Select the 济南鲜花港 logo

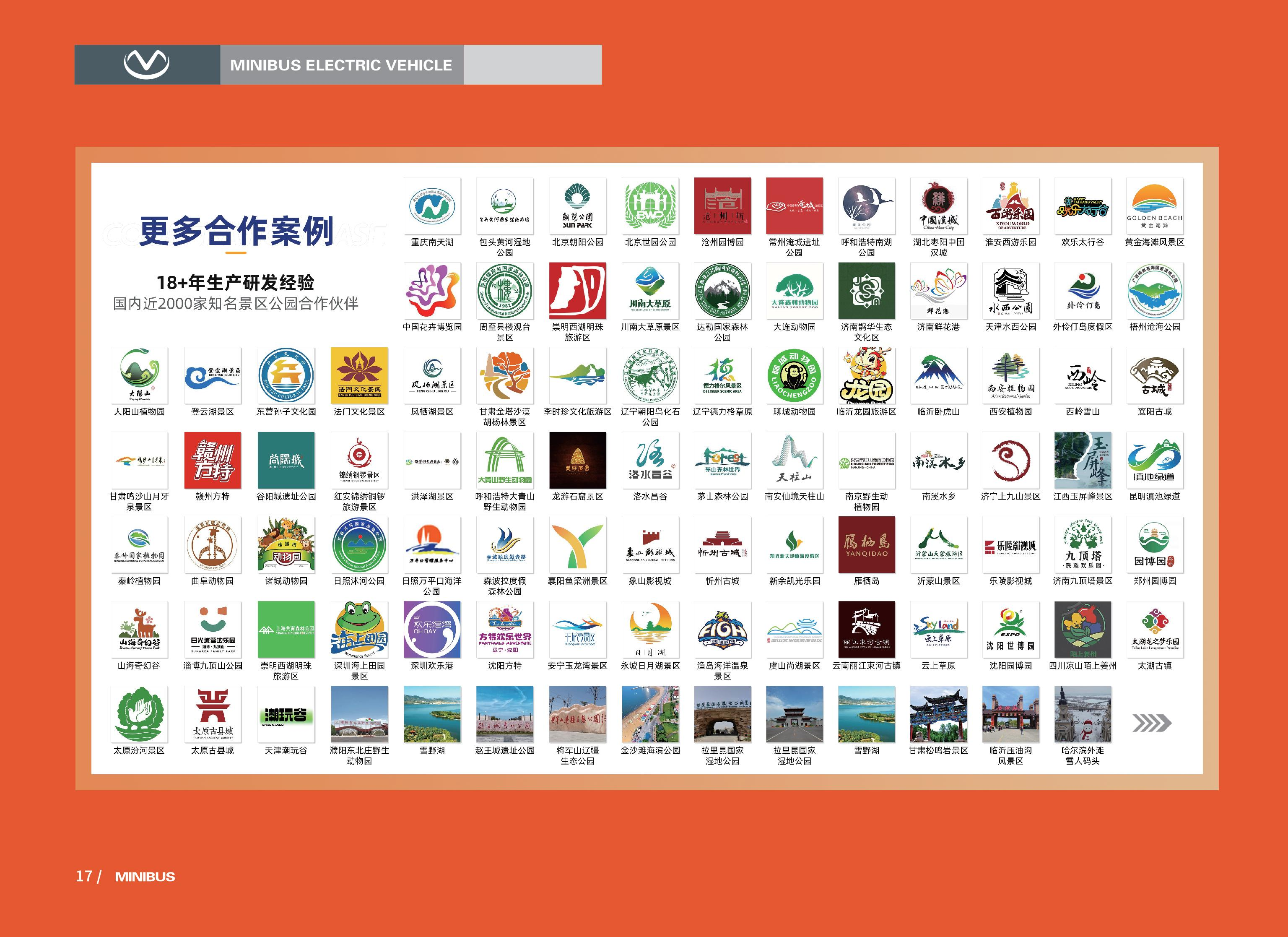click(939, 291)
